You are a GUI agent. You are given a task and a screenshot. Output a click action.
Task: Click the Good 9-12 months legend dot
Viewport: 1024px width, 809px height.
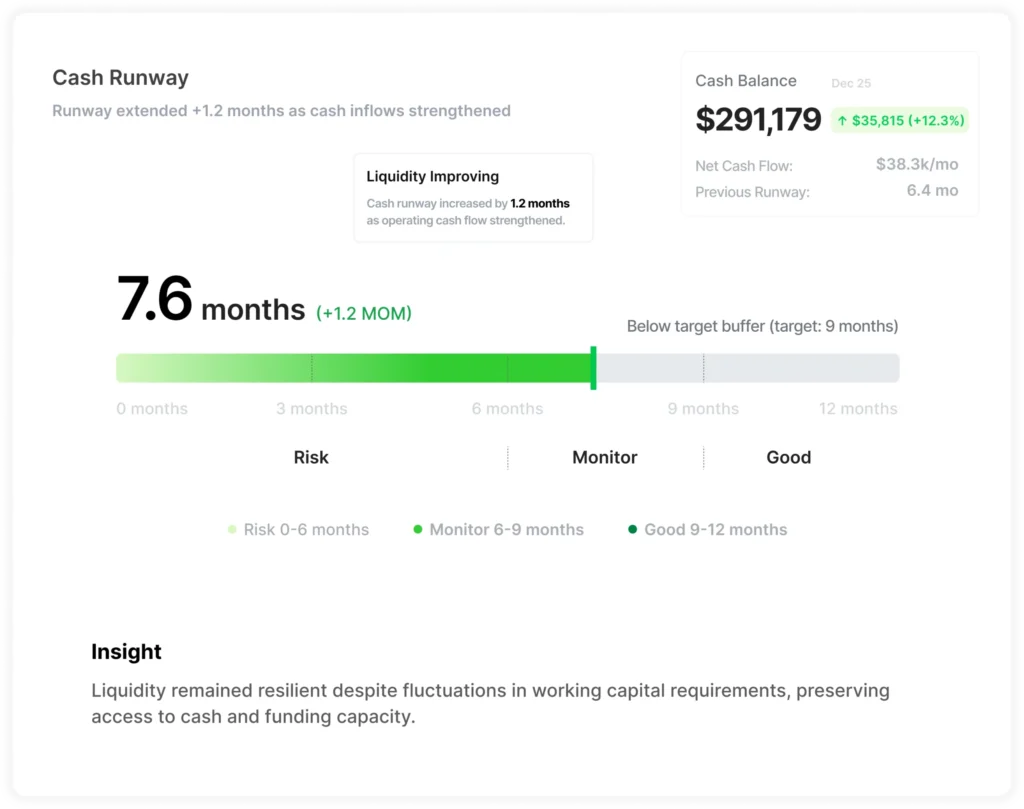coord(632,529)
